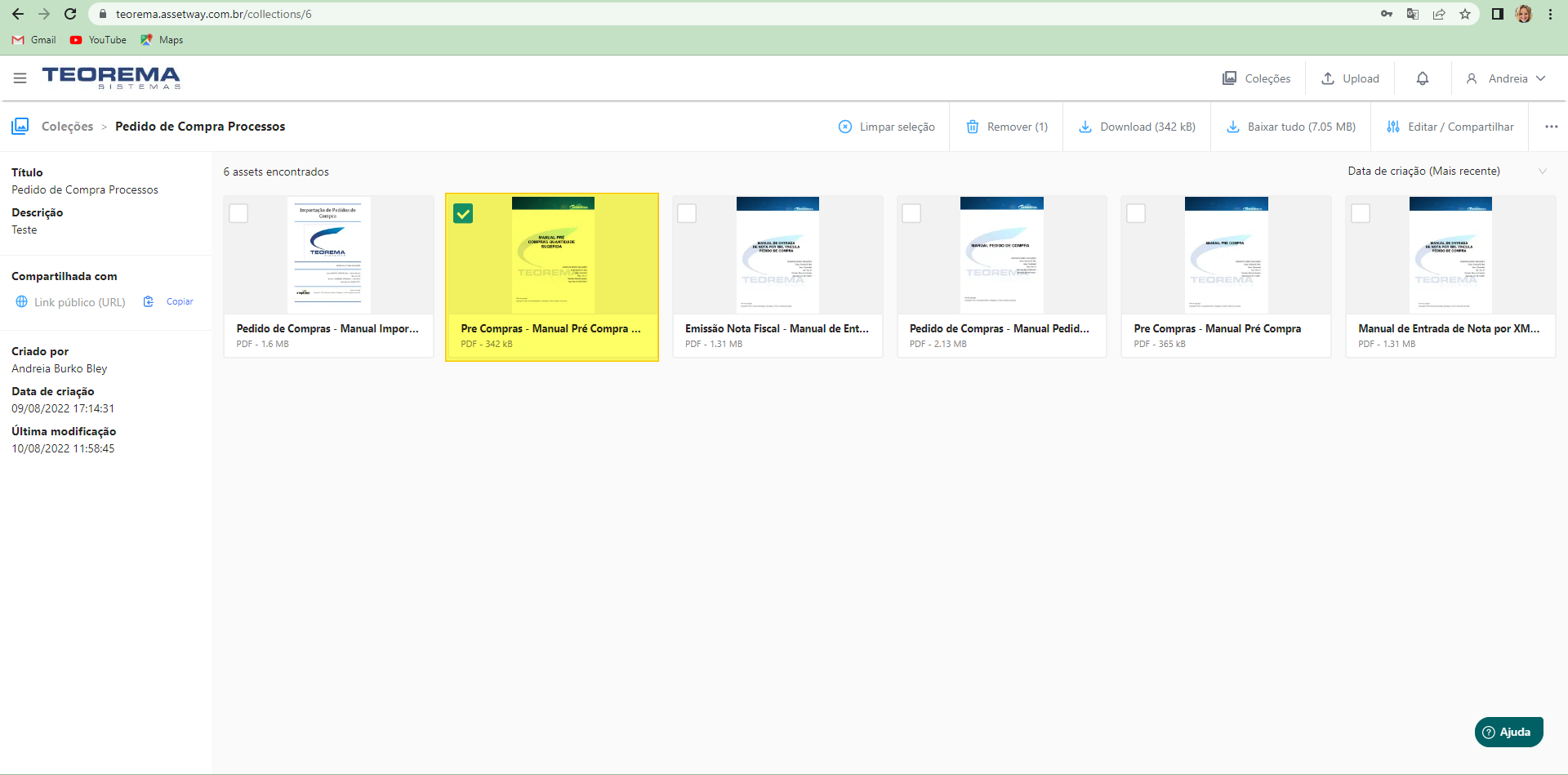Click the Baixar tudo download icon
Viewport: 1568px width, 775px height.
point(1233,127)
